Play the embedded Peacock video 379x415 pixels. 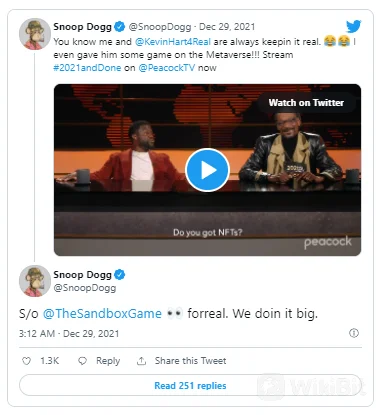(207, 170)
